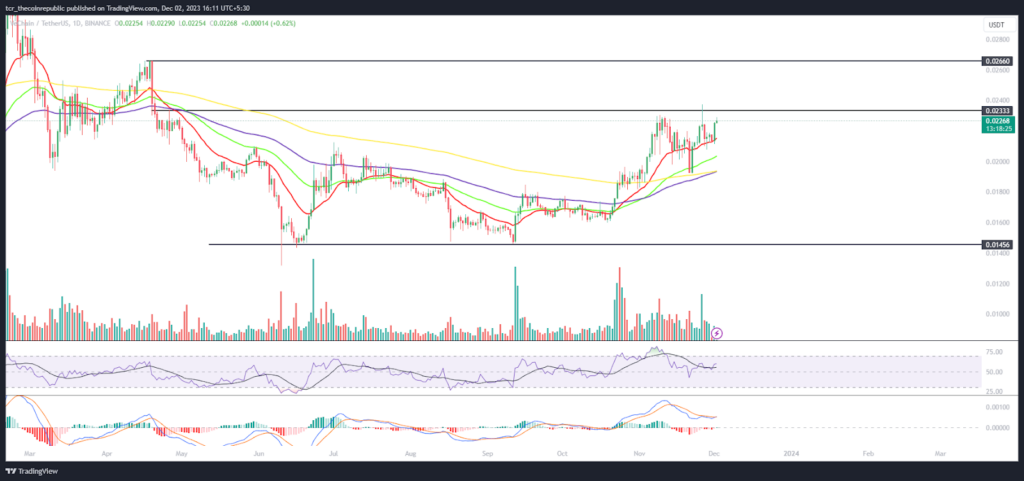Click the 0.02400 price axis value
This screenshot has width=1024, height=481.
[997, 101]
